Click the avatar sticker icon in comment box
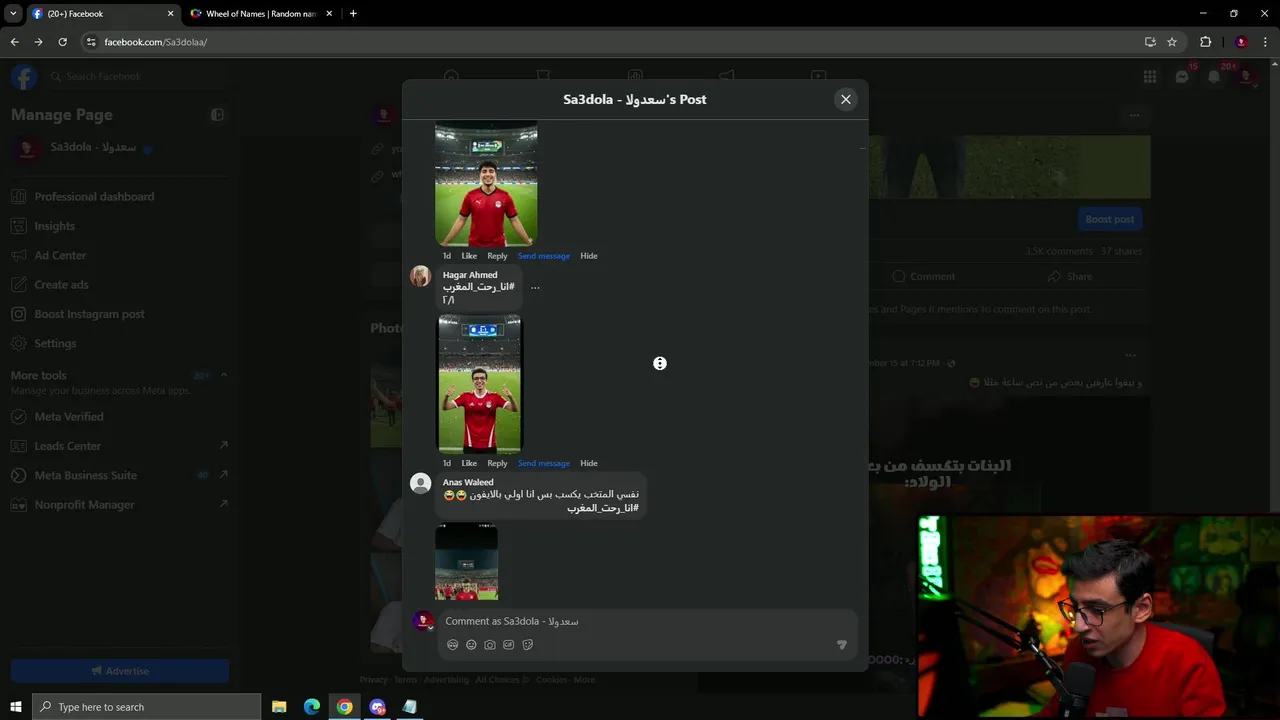 point(452,645)
